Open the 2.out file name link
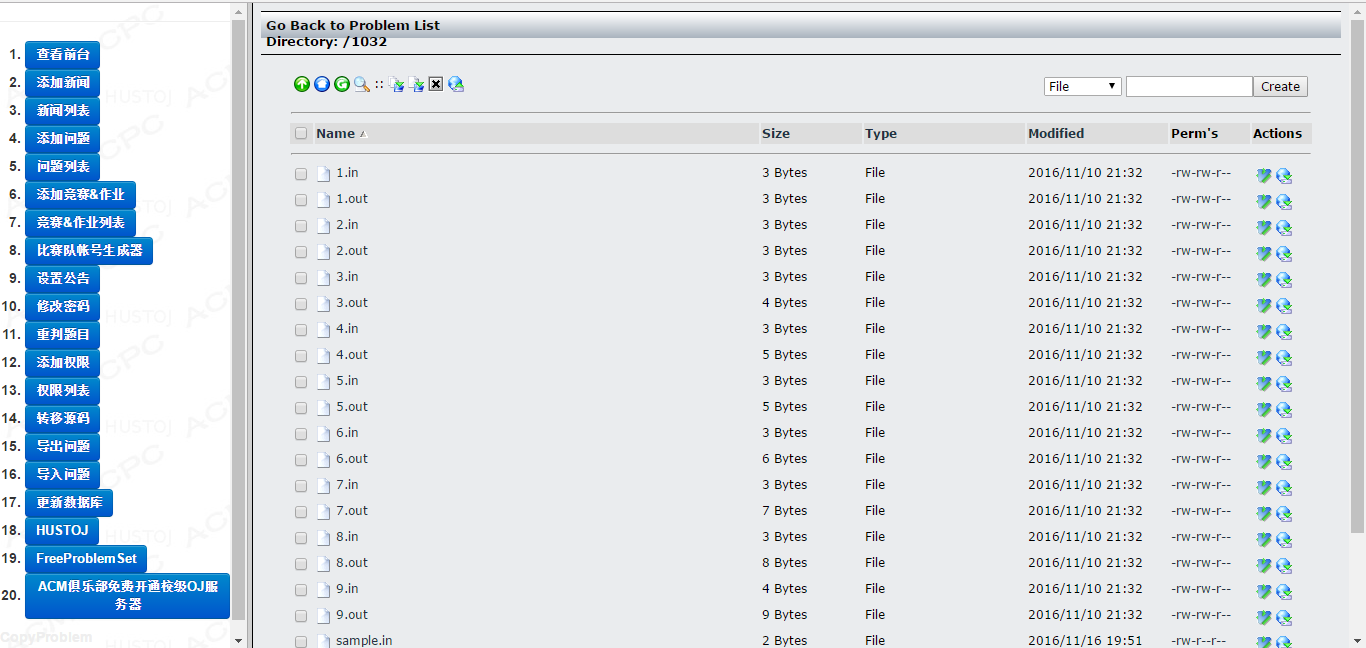 pyautogui.click(x=352, y=251)
